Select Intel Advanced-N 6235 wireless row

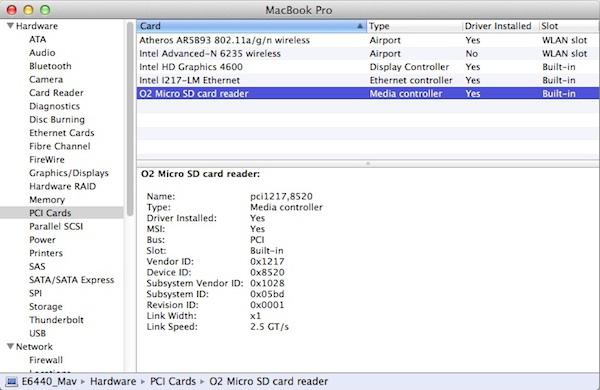coord(368,54)
